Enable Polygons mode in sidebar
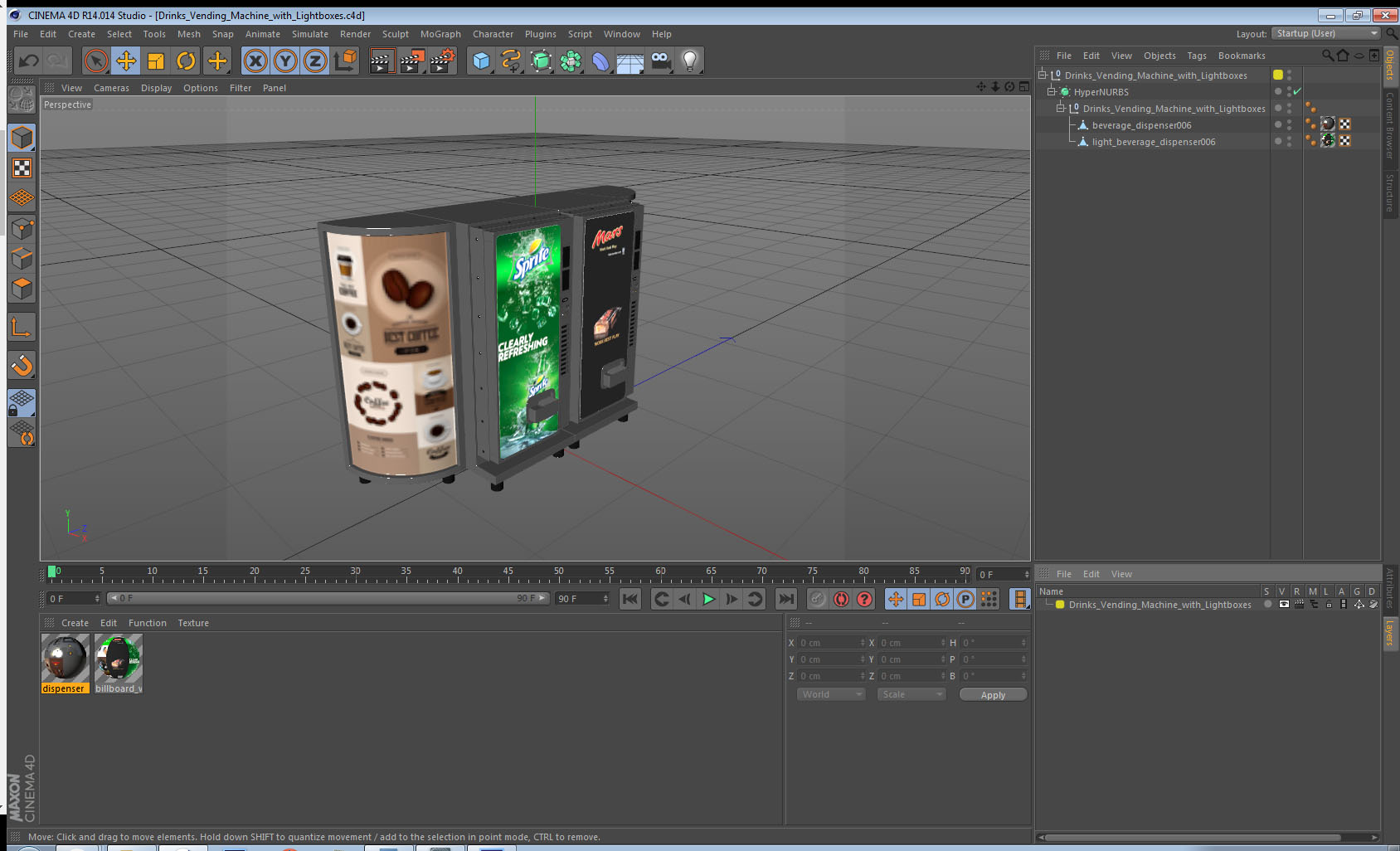1400x851 pixels. 22,288
